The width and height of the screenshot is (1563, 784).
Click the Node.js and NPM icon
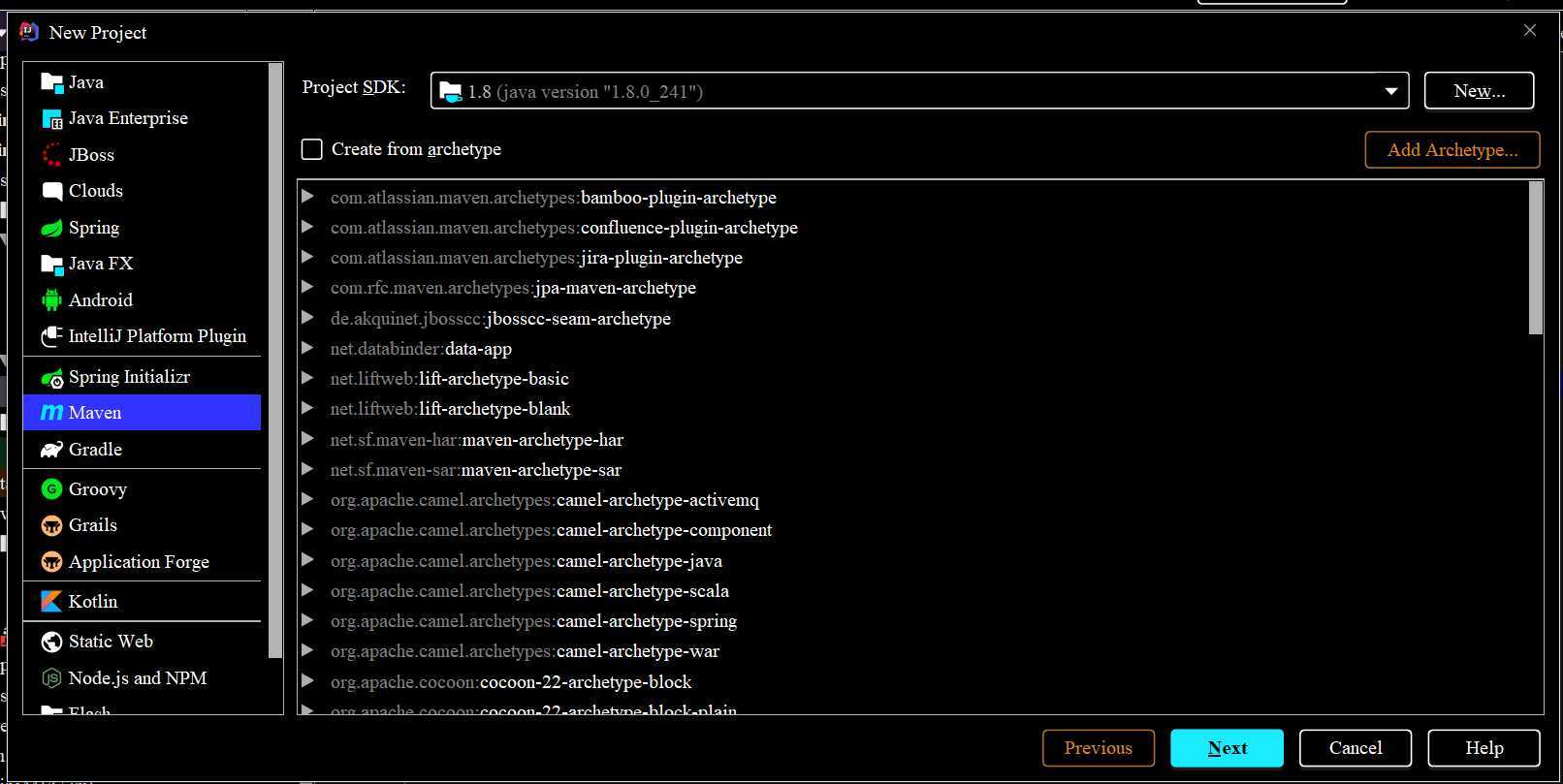pyautogui.click(x=52, y=678)
